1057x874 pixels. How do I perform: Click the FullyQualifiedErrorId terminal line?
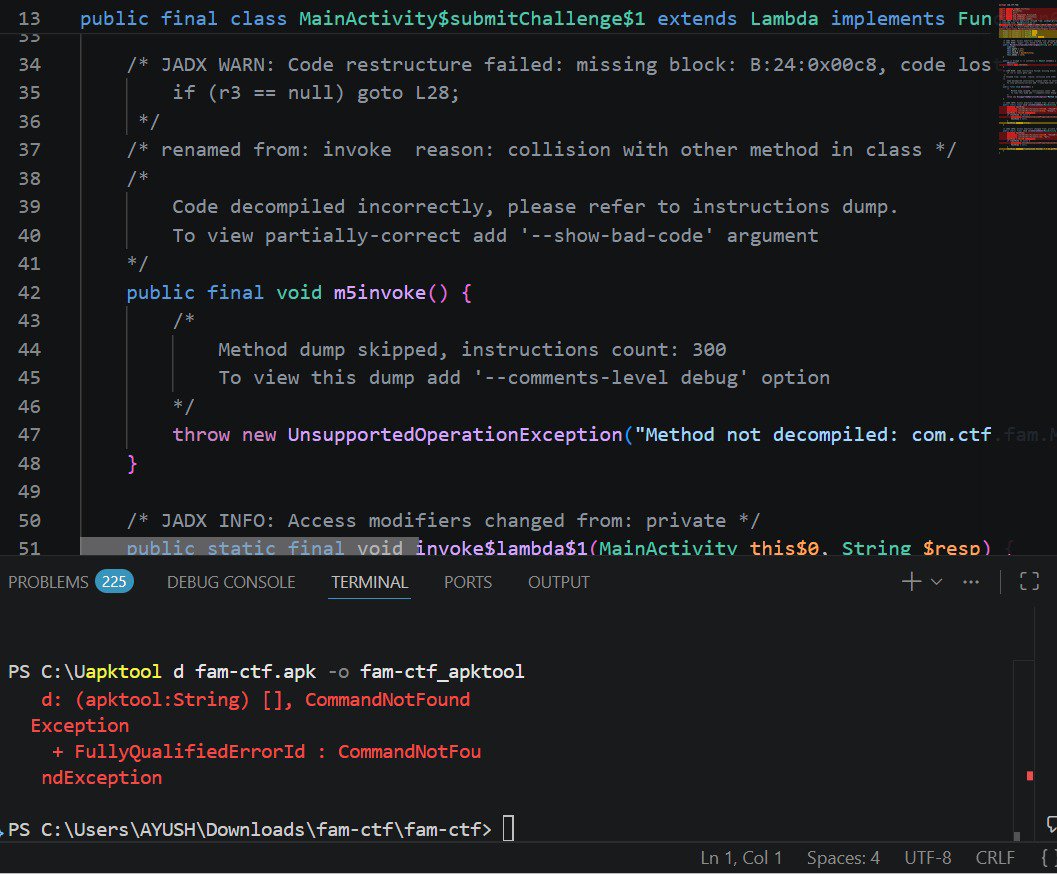[x=266, y=751]
